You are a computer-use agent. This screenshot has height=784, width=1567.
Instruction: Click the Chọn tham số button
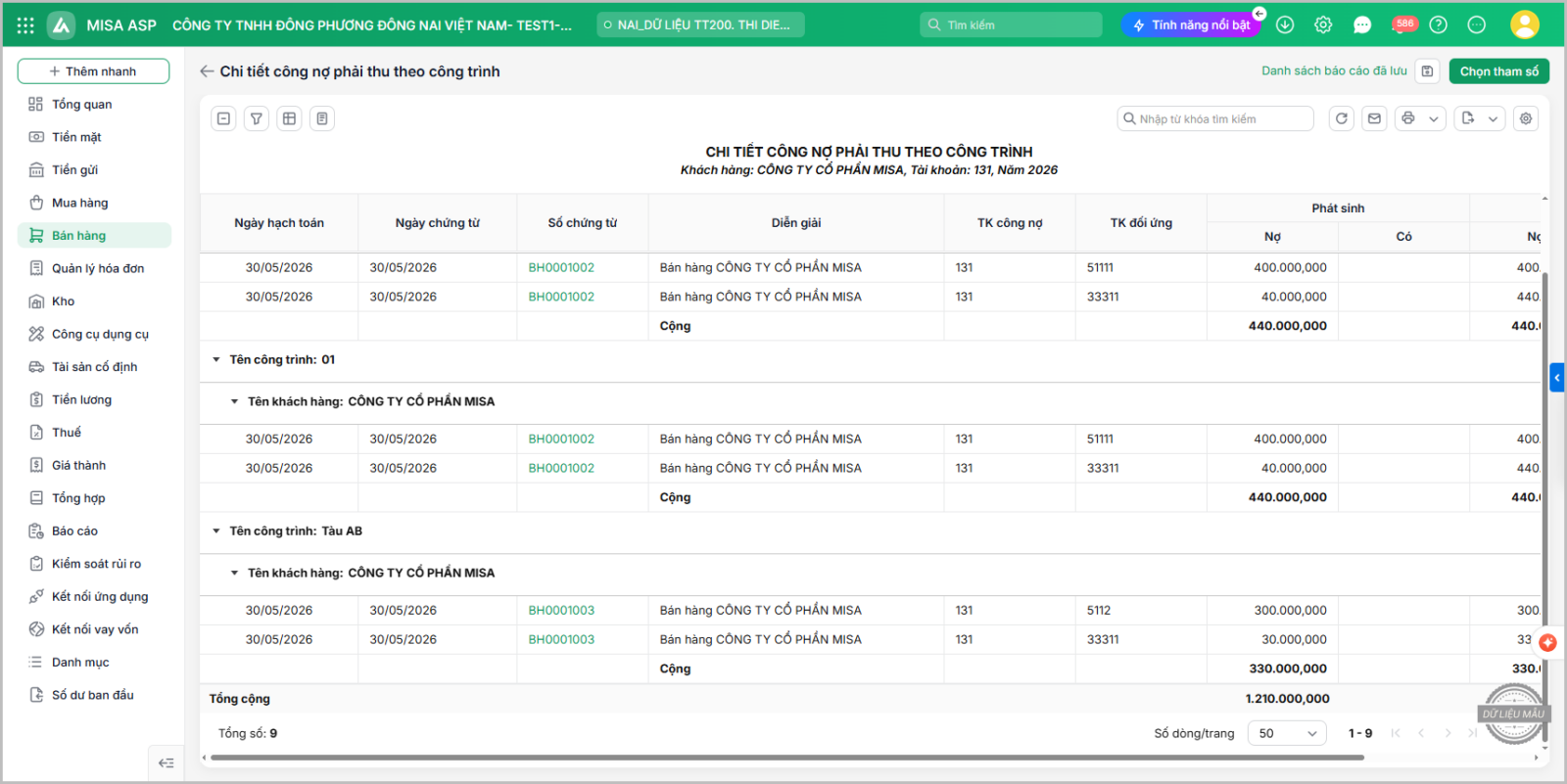coord(1498,71)
